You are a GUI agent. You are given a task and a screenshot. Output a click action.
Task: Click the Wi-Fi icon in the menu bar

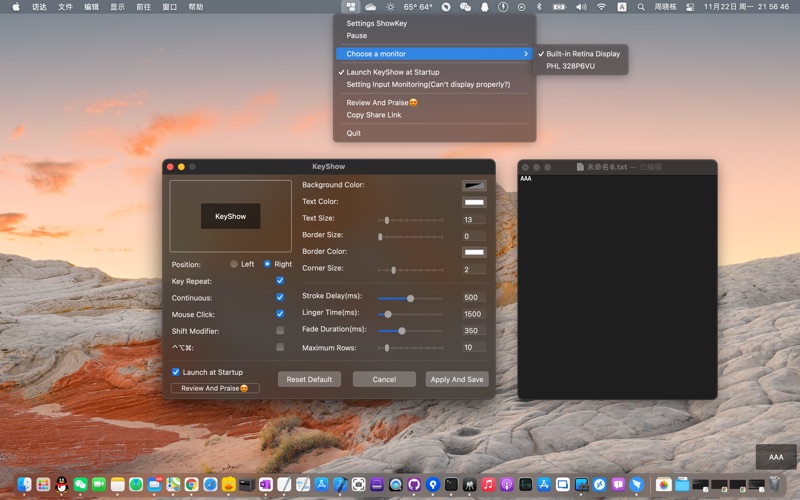pos(602,7)
